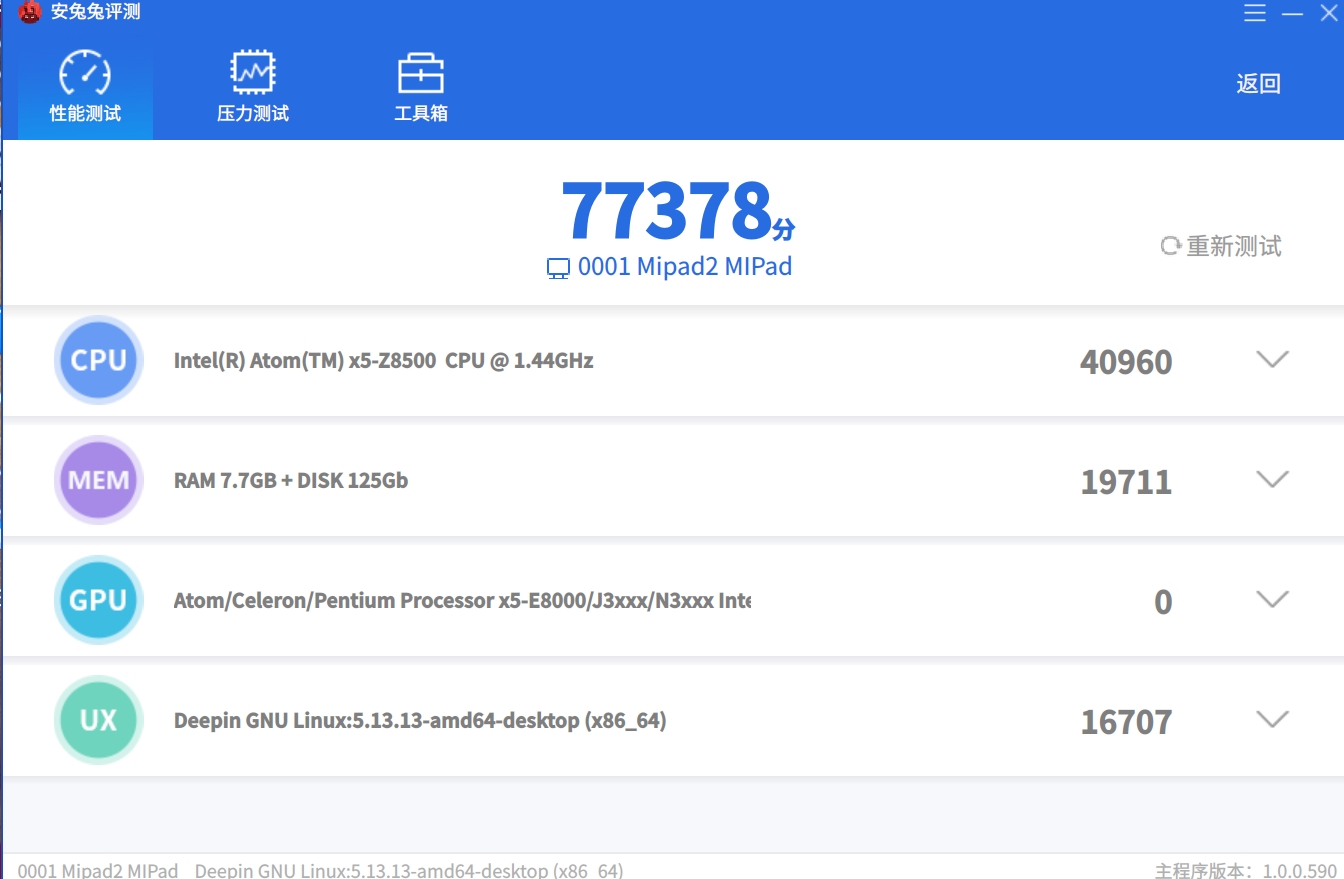Screen dimensions: 1344x879
Task: Click the green UX circle icon
Action: pos(98,720)
